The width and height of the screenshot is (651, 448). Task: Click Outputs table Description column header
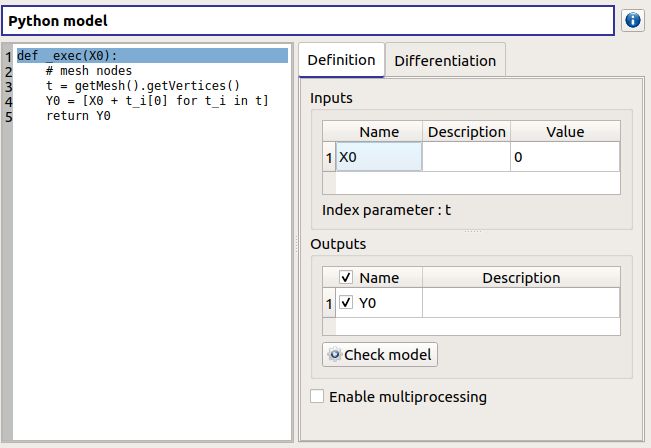(x=521, y=277)
